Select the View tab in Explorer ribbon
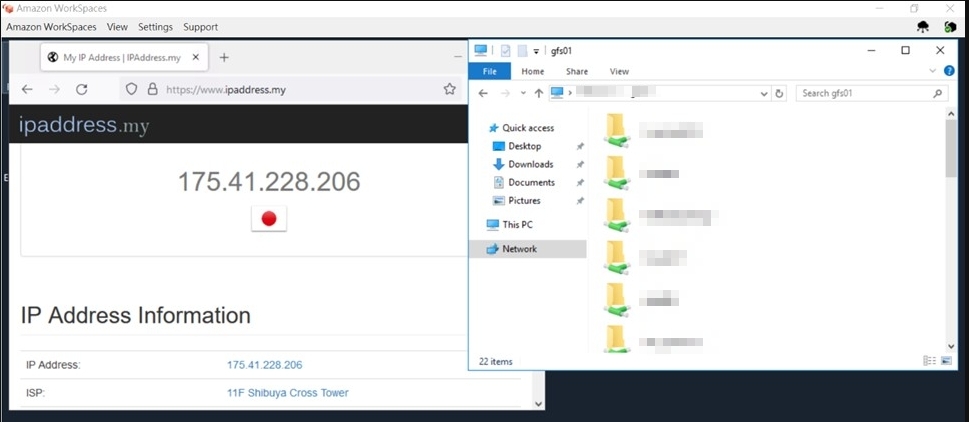The height and width of the screenshot is (422, 969). [619, 71]
